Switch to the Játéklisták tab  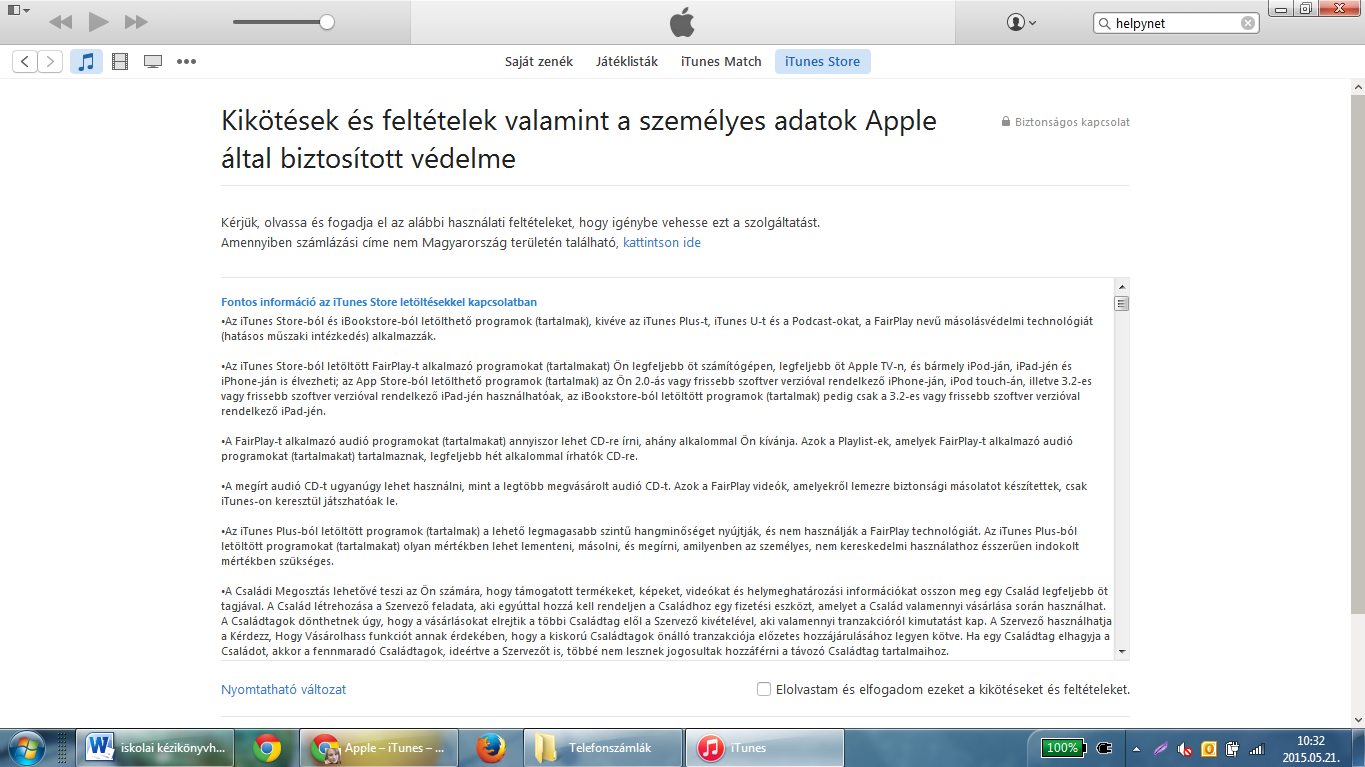pos(627,61)
